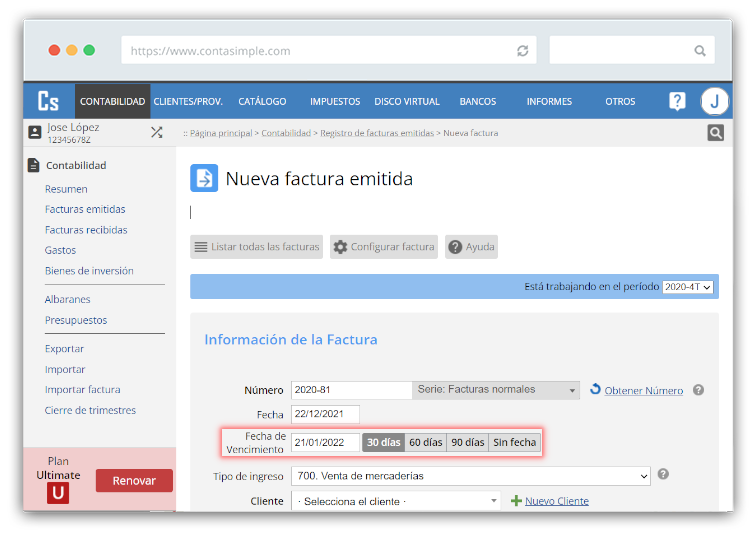This screenshot has height=535, width=750.
Task: Open Resumen in the sidebar
Action: pos(66,189)
